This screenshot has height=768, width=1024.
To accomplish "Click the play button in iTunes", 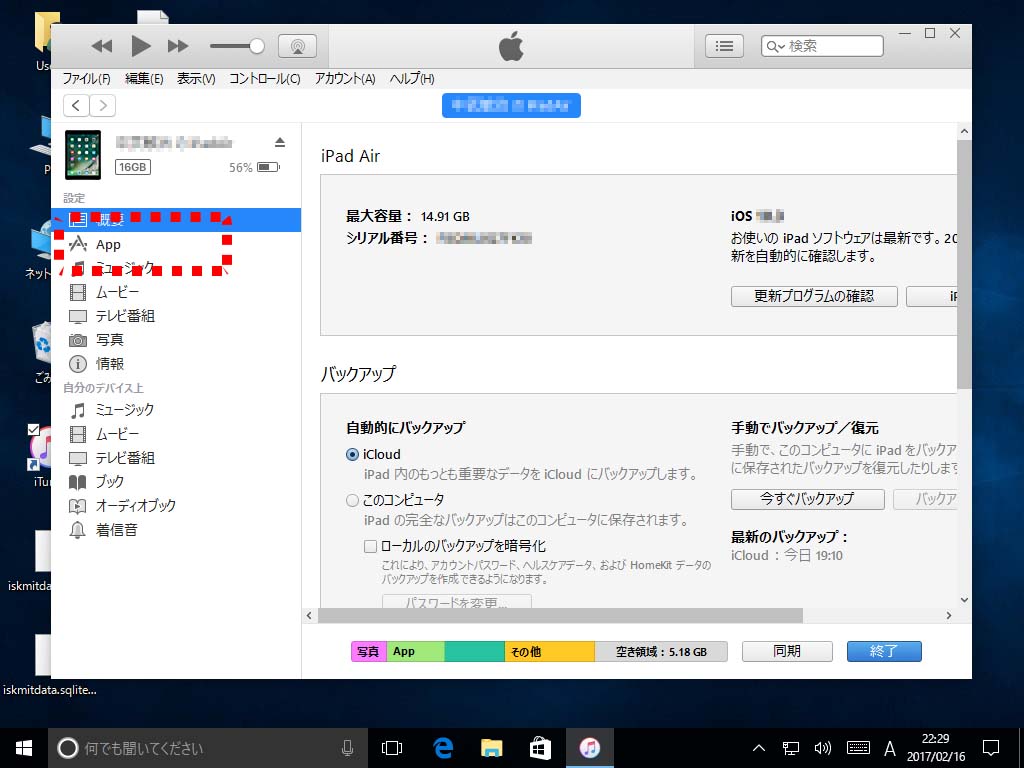I will pyautogui.click(x=140, y=45).
